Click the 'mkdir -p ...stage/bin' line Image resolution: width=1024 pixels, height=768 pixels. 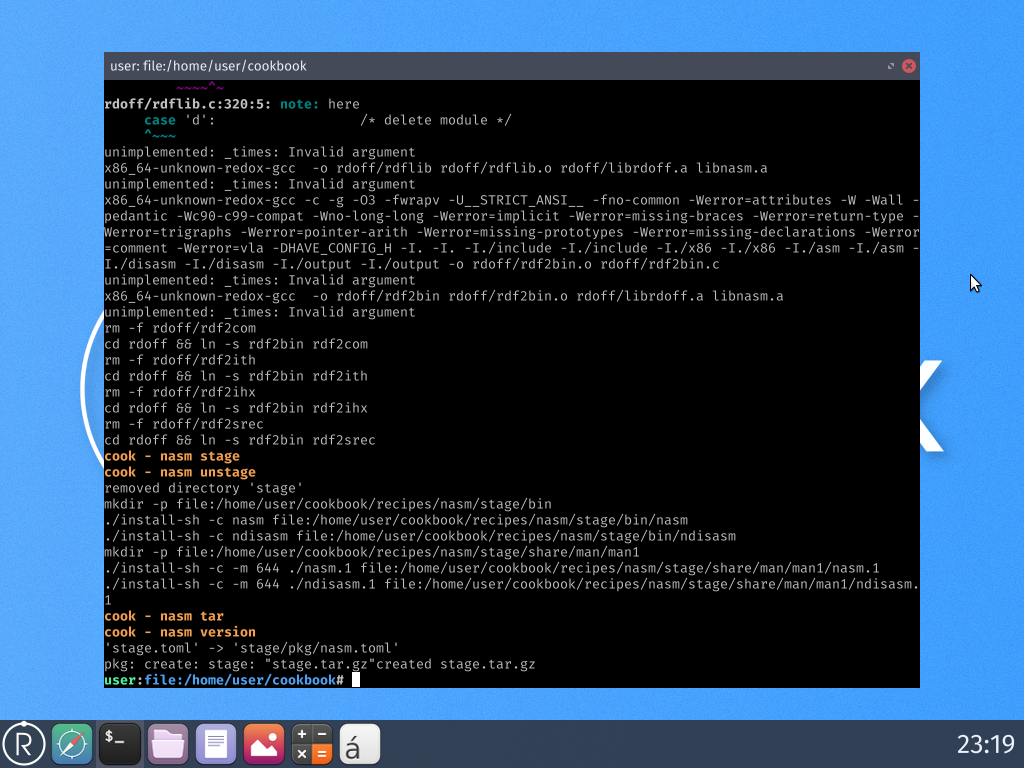(328, 504)
